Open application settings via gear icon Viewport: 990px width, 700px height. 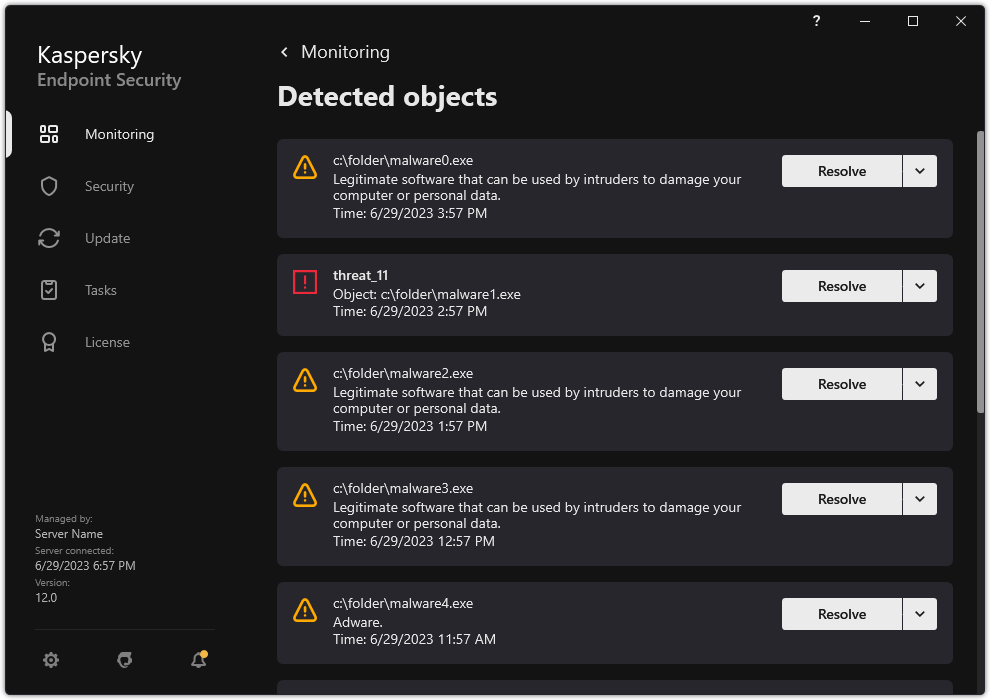coord(50,660)
